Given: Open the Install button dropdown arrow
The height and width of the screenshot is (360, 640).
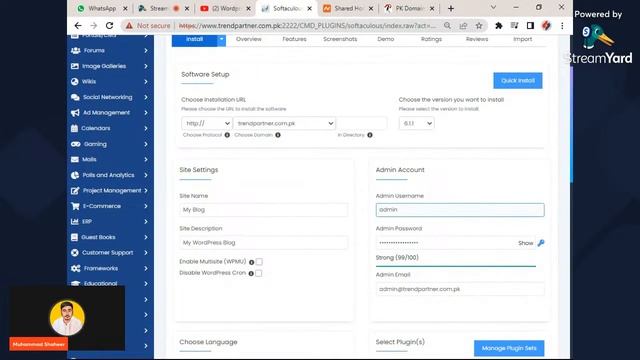Looking at the screenshot, I should point(221,40).
